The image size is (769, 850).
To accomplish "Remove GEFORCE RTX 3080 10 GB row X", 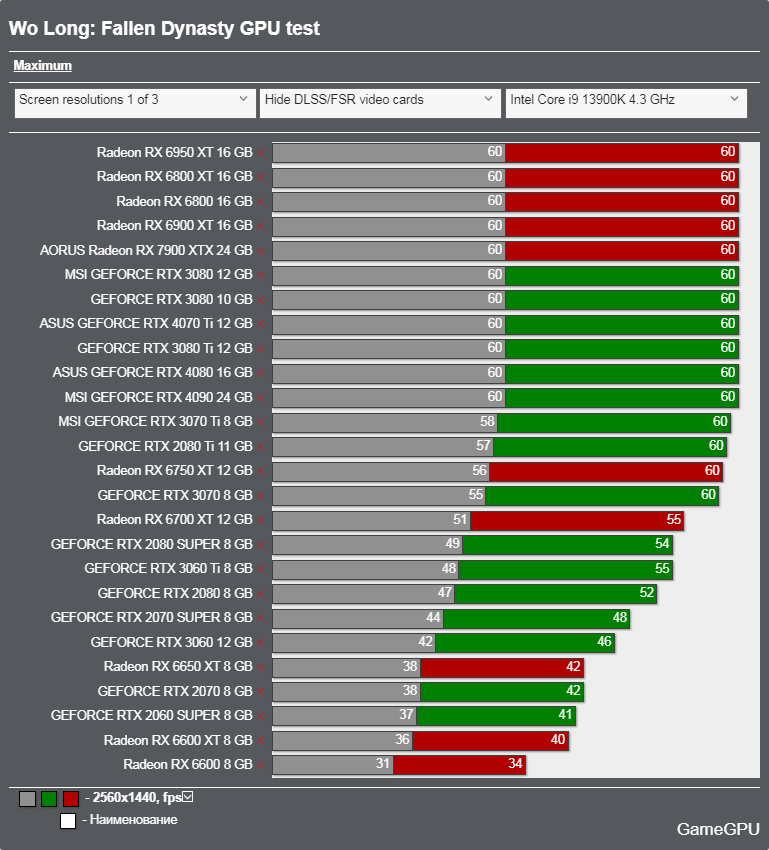I will pos(260,300).
